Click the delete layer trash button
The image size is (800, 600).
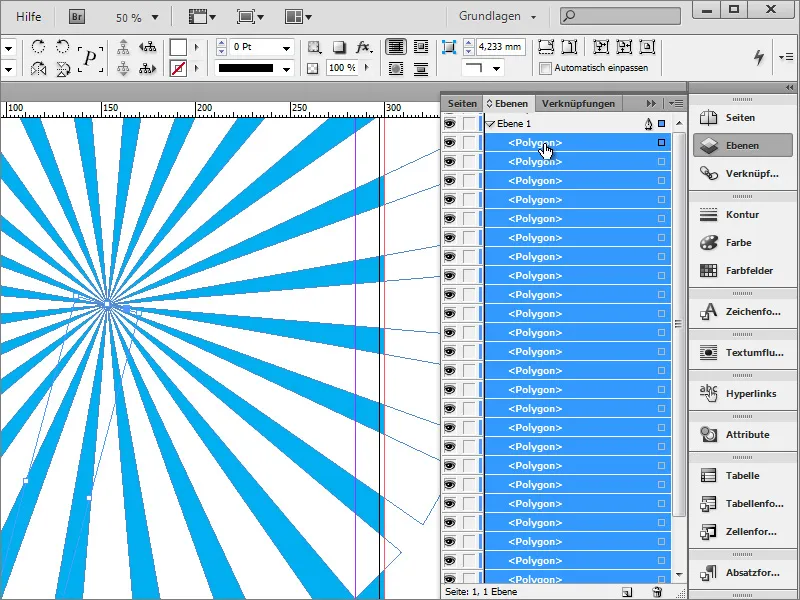655,593
